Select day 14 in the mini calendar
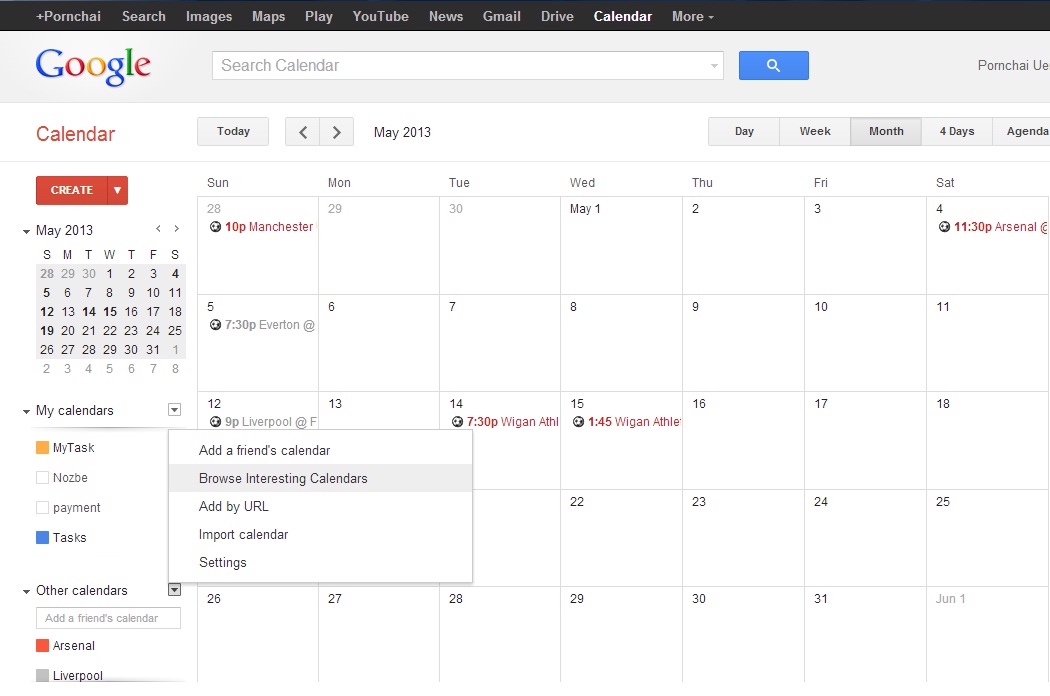This screenshot has height=696, width=1050. click(x=89, y=311)
